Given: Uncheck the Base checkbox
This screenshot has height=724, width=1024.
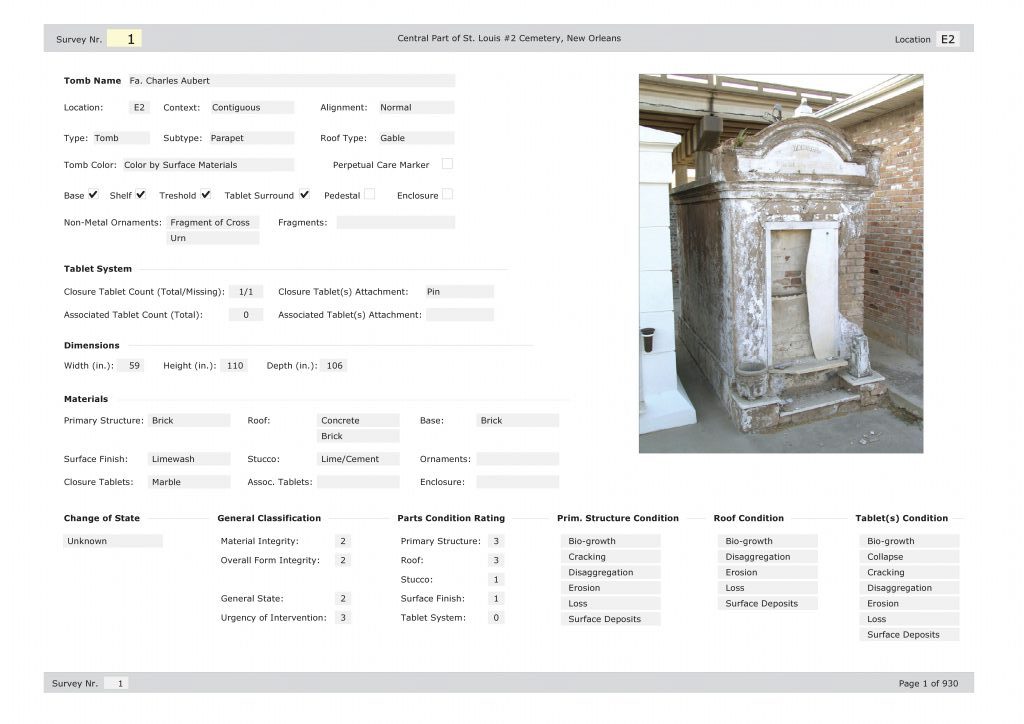Looking at the screenshot, I should tap(93, 195).
